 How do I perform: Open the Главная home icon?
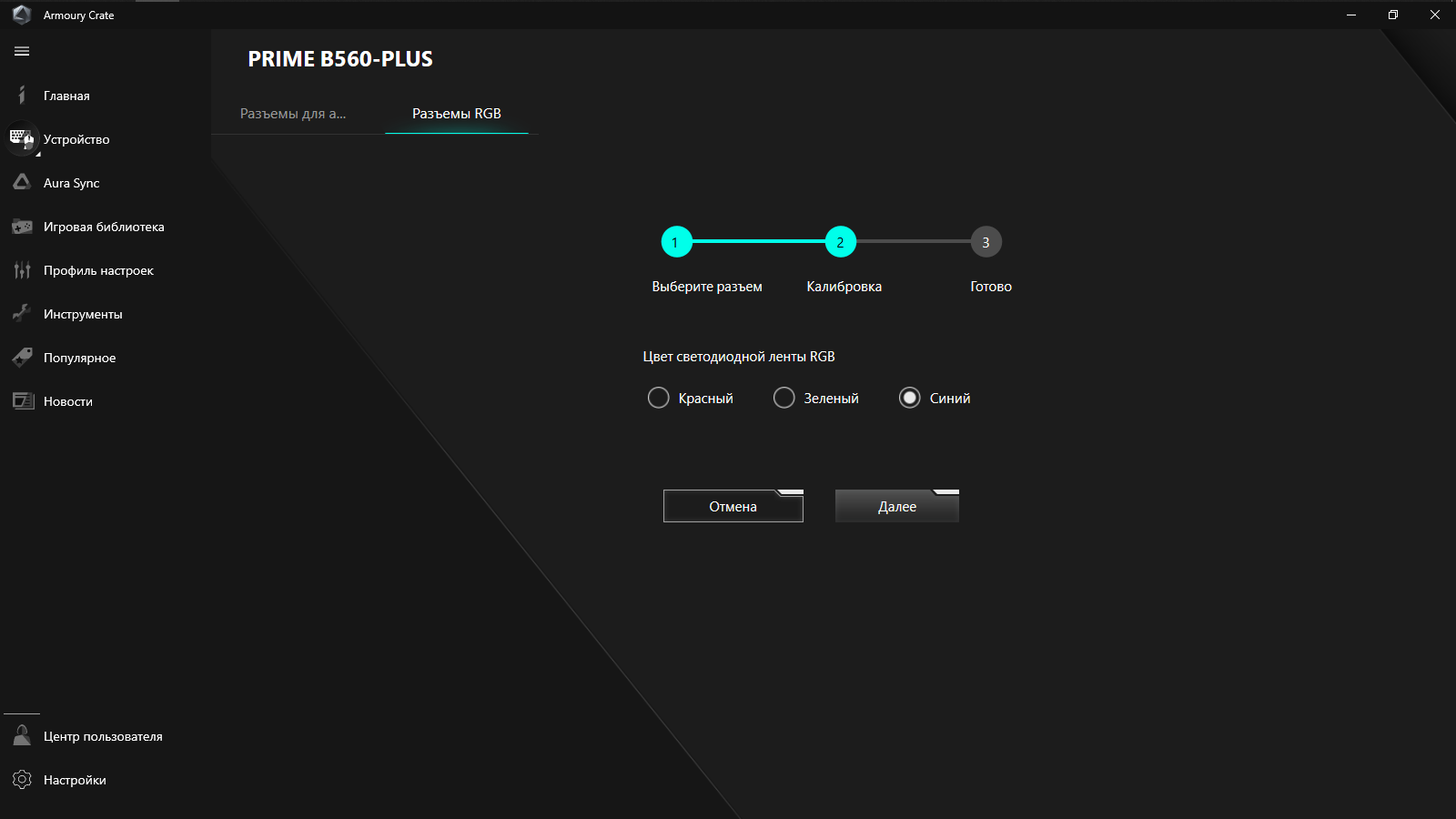[22, 96]
